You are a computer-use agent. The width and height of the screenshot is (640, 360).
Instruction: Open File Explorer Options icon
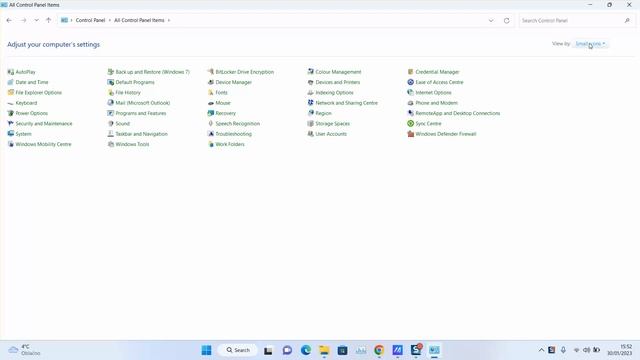coord(11,93)
